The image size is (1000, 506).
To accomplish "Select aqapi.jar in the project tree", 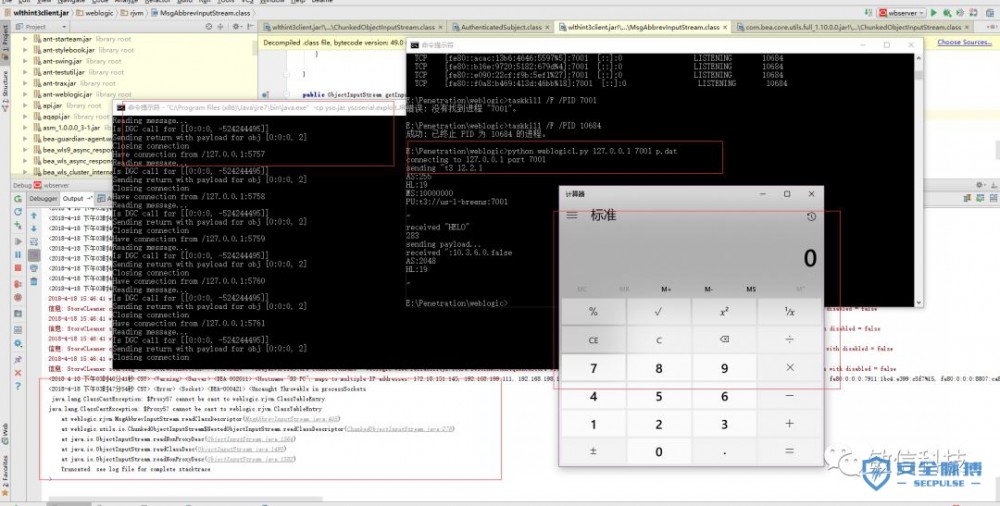I will click(56, 117).
